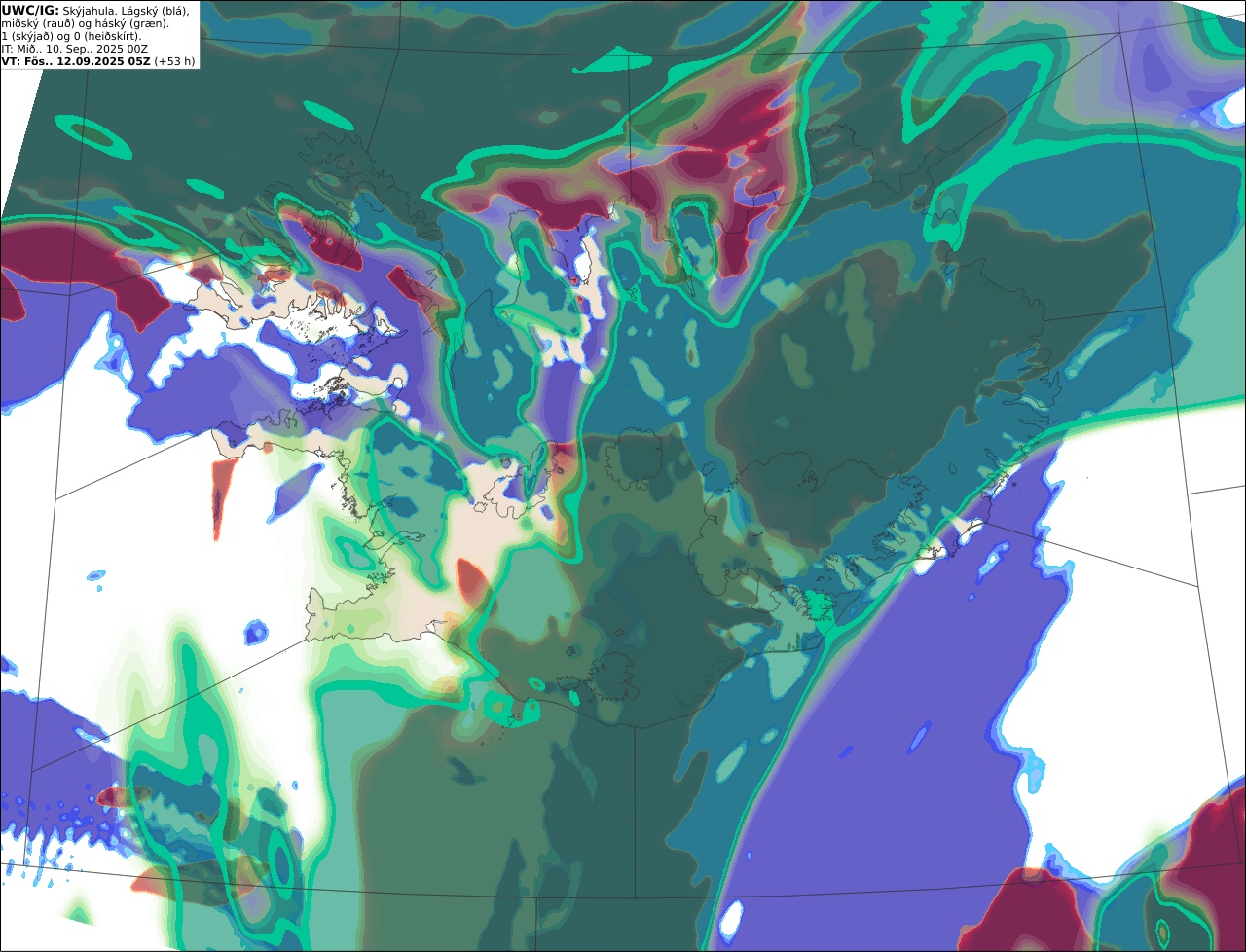This screenshot has height=952, width=1246.
Task: Click the '0 (heiðskírt)' legend text
Action: (107, 37)
